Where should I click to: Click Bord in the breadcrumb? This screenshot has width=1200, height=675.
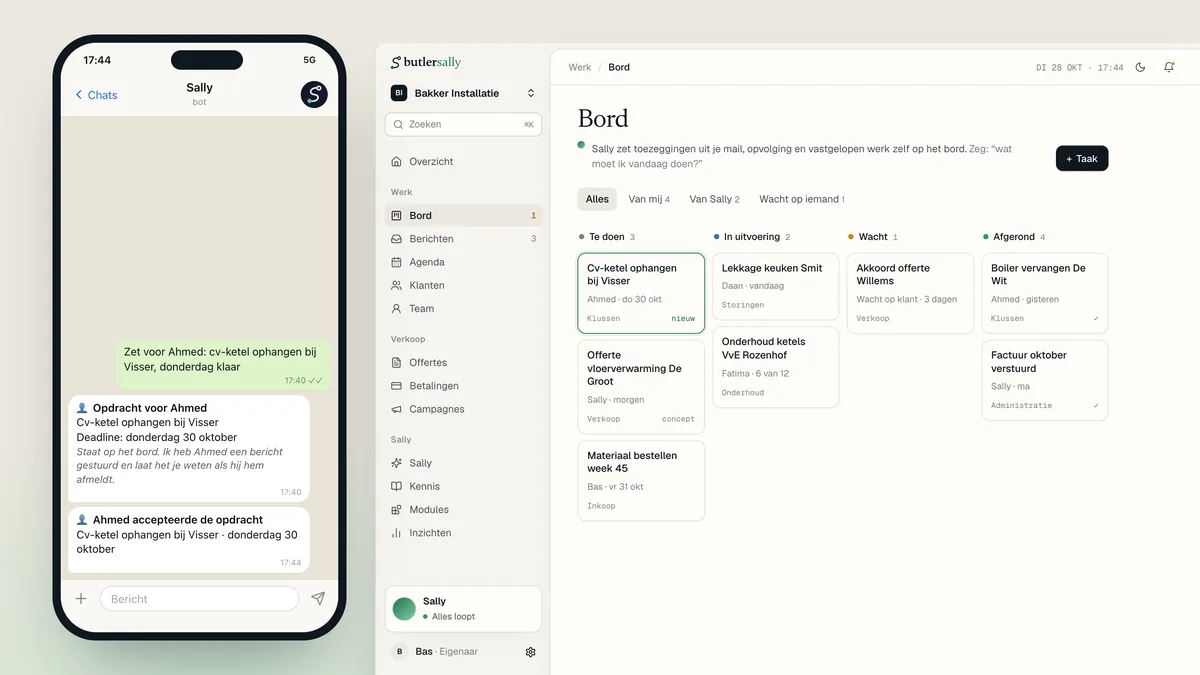pyautogui.click(x=619, y=67)
